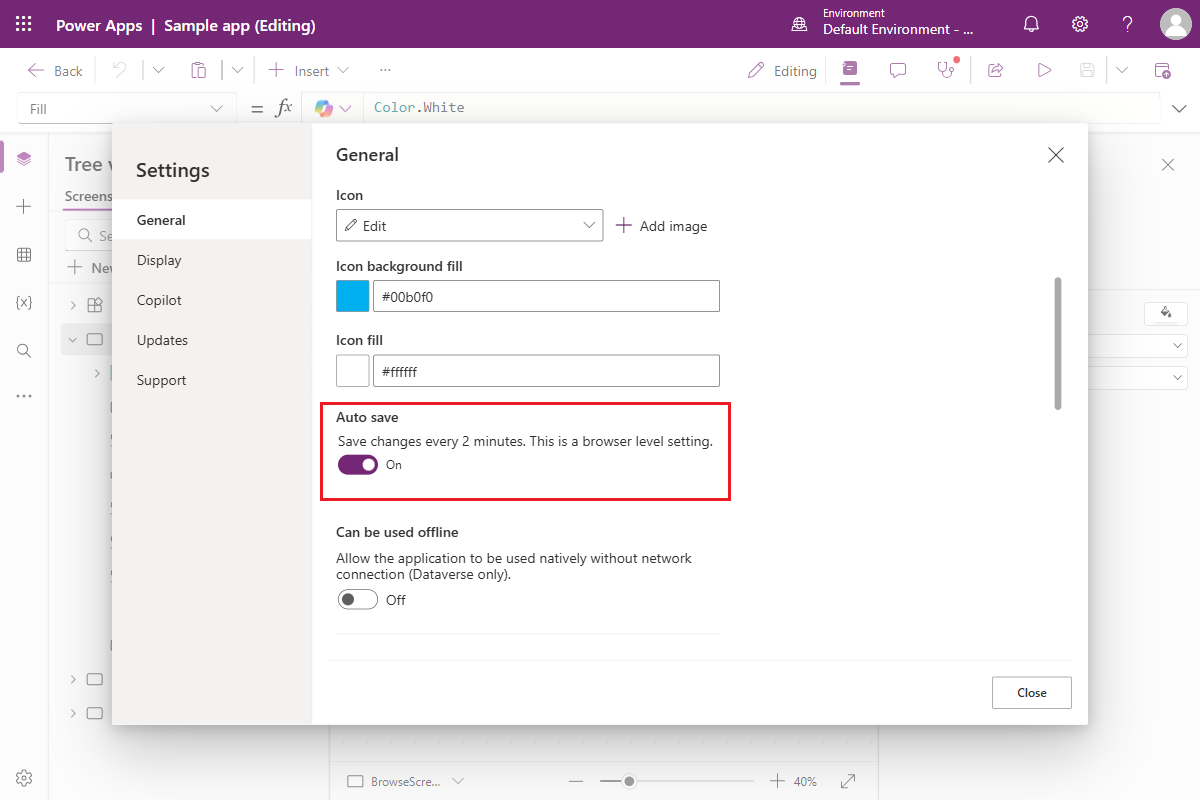Select the Copilot settings tab
The width and height of the screenshot is (1200, 800).
[212, 300]
